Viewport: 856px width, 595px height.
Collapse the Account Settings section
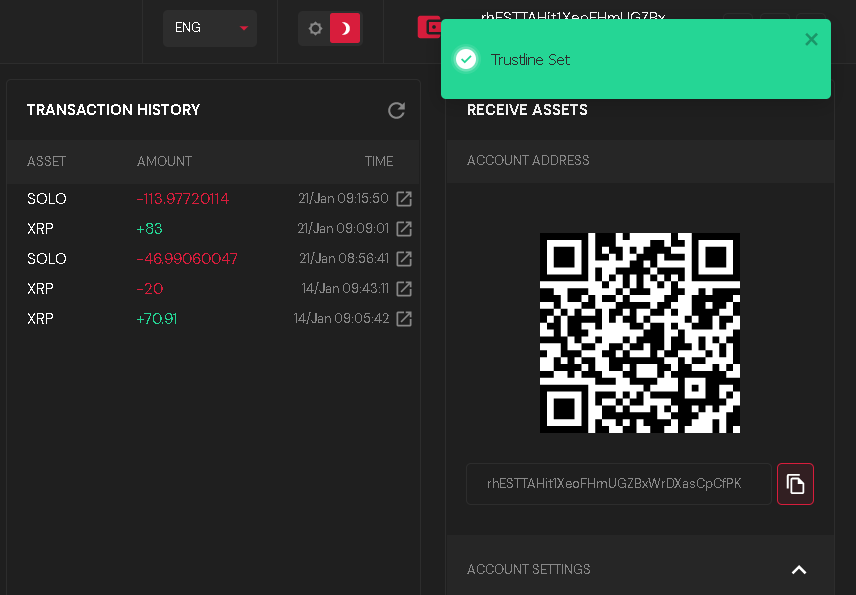click(x=799, y=570)
